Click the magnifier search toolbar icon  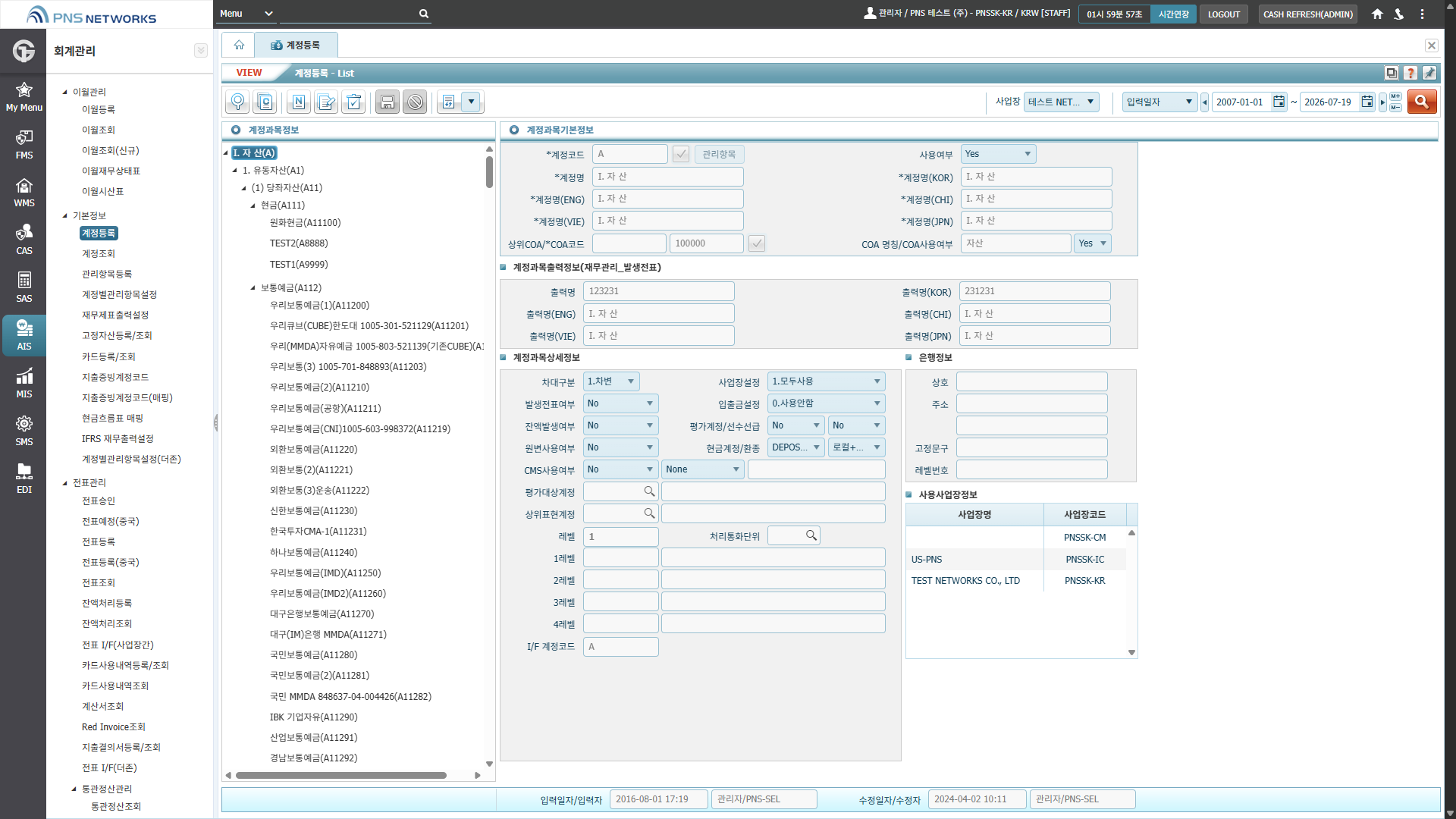[237, 102]
